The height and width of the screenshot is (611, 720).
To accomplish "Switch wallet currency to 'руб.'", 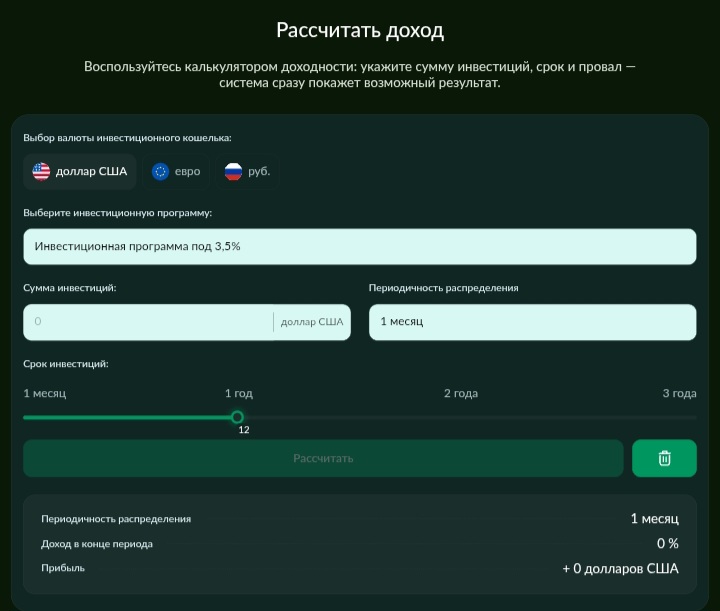I will pos(248,171).
